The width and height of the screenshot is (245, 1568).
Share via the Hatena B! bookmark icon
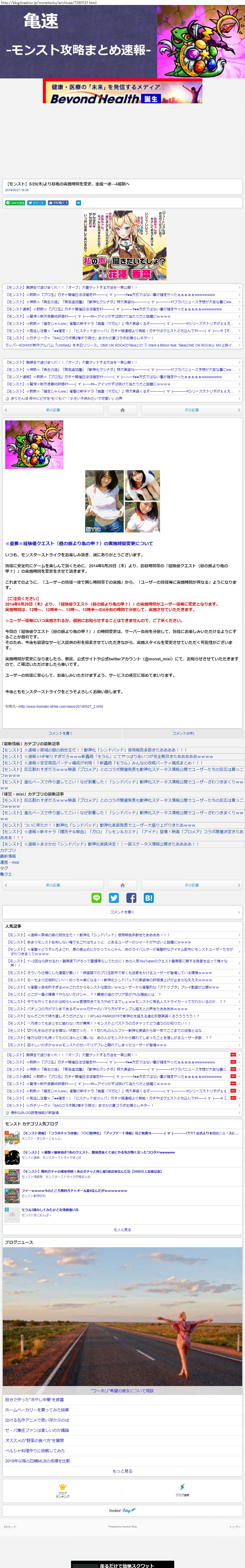(x=149, y=898)
